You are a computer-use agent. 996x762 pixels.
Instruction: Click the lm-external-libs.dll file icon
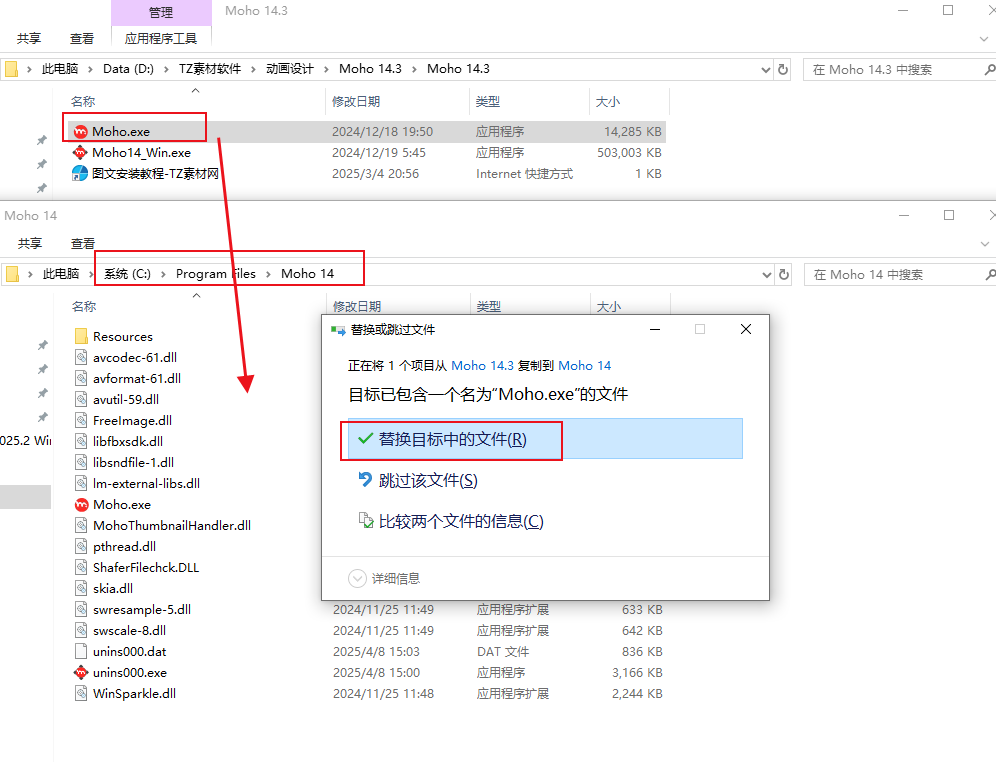tap(81, 483)
